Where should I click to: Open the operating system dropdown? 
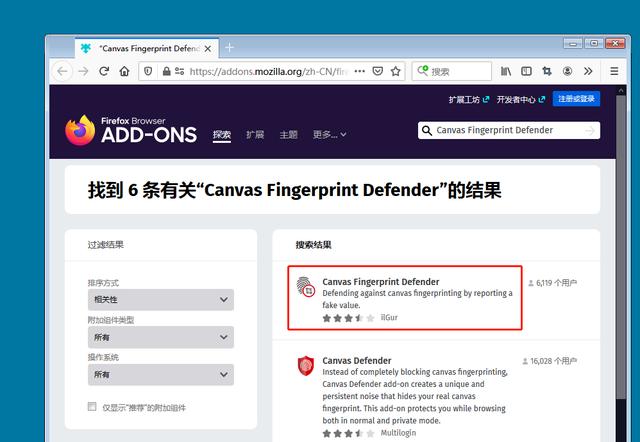tap(161, 374)
